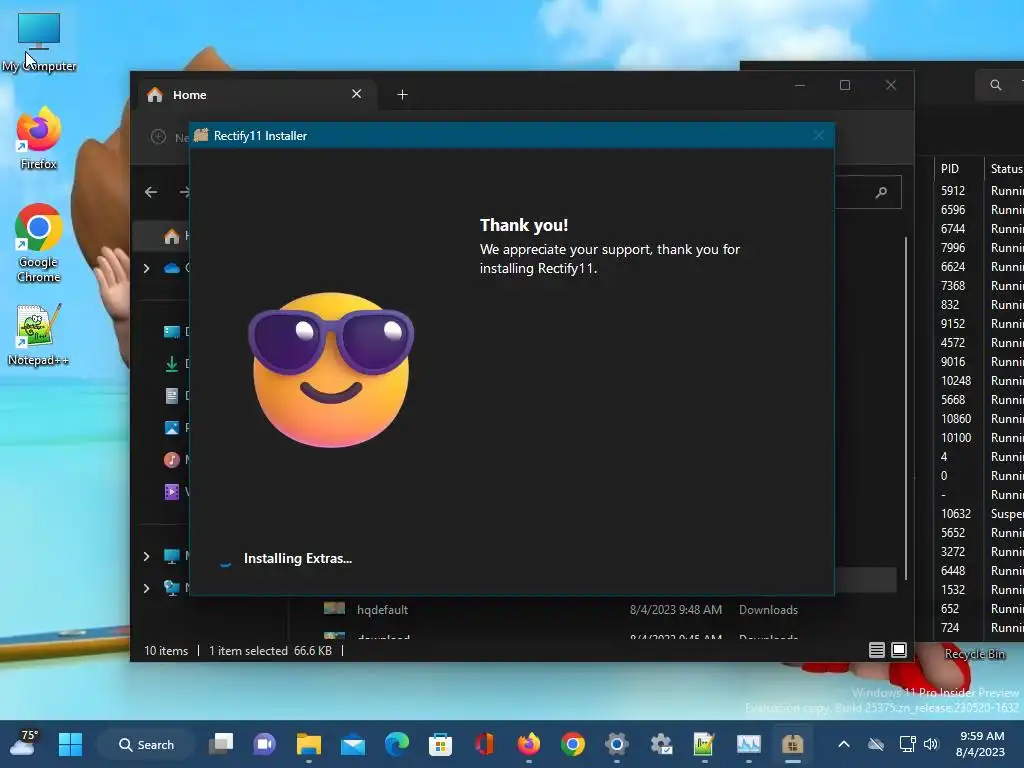Select Home in Explorer navigation pane

172,236
